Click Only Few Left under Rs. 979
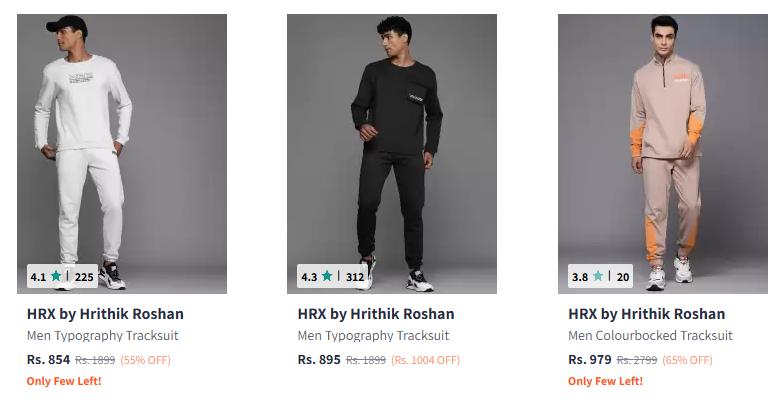 click(x=605, y=381)
